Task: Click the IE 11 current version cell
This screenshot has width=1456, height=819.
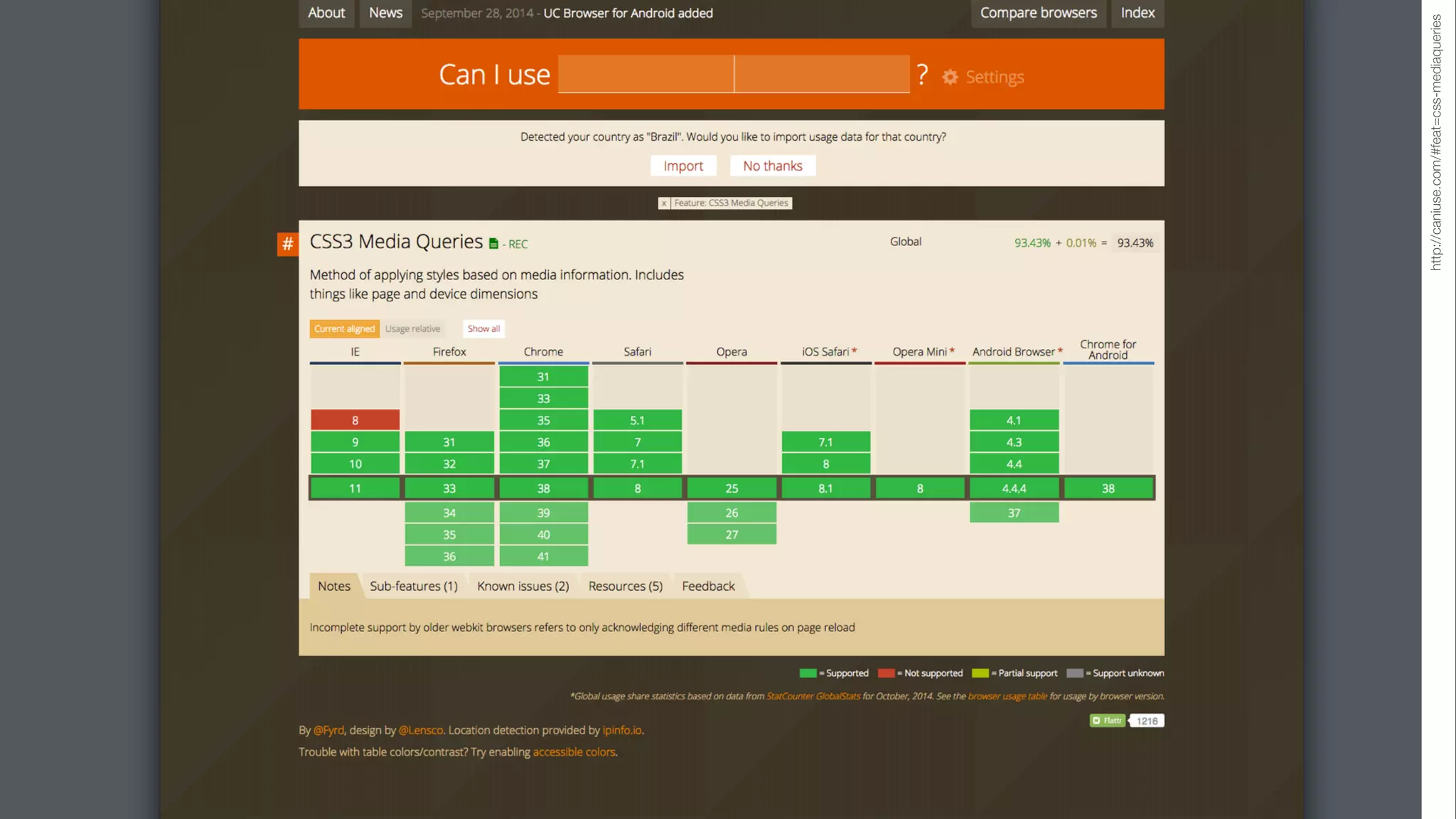Action: (x=355, y=488)
